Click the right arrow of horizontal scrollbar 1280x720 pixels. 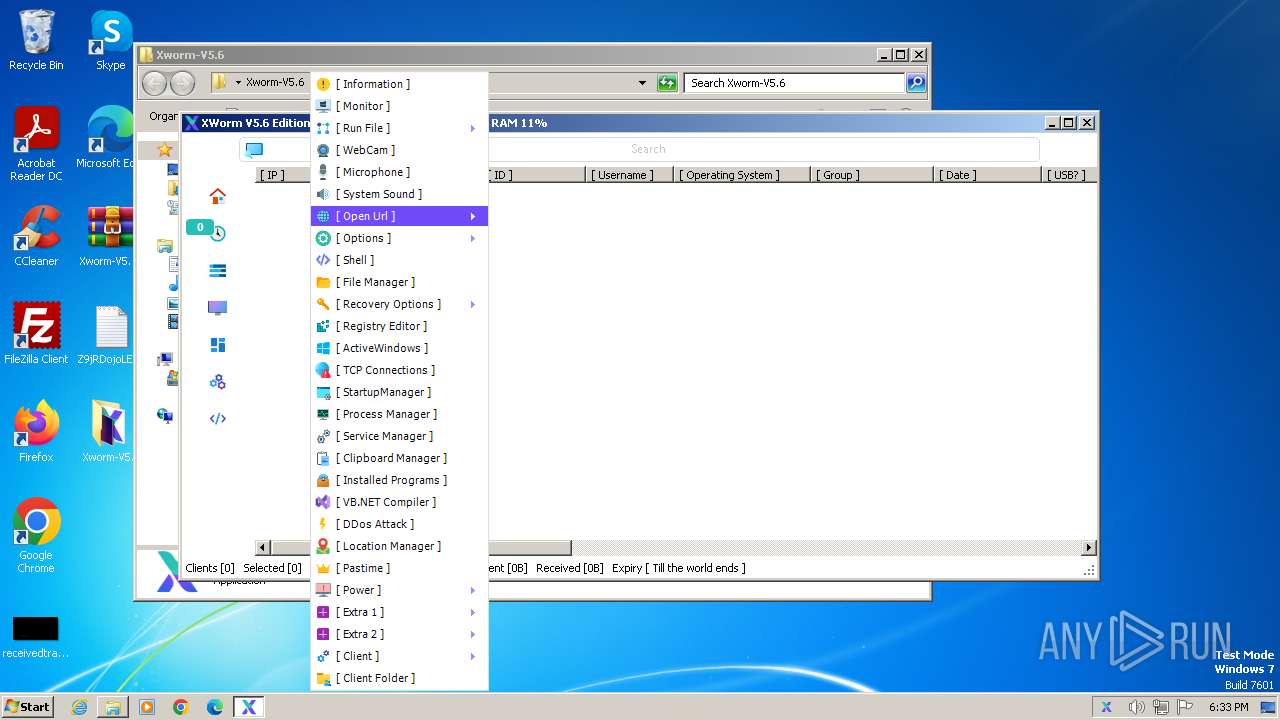[x=1089, y=548]
